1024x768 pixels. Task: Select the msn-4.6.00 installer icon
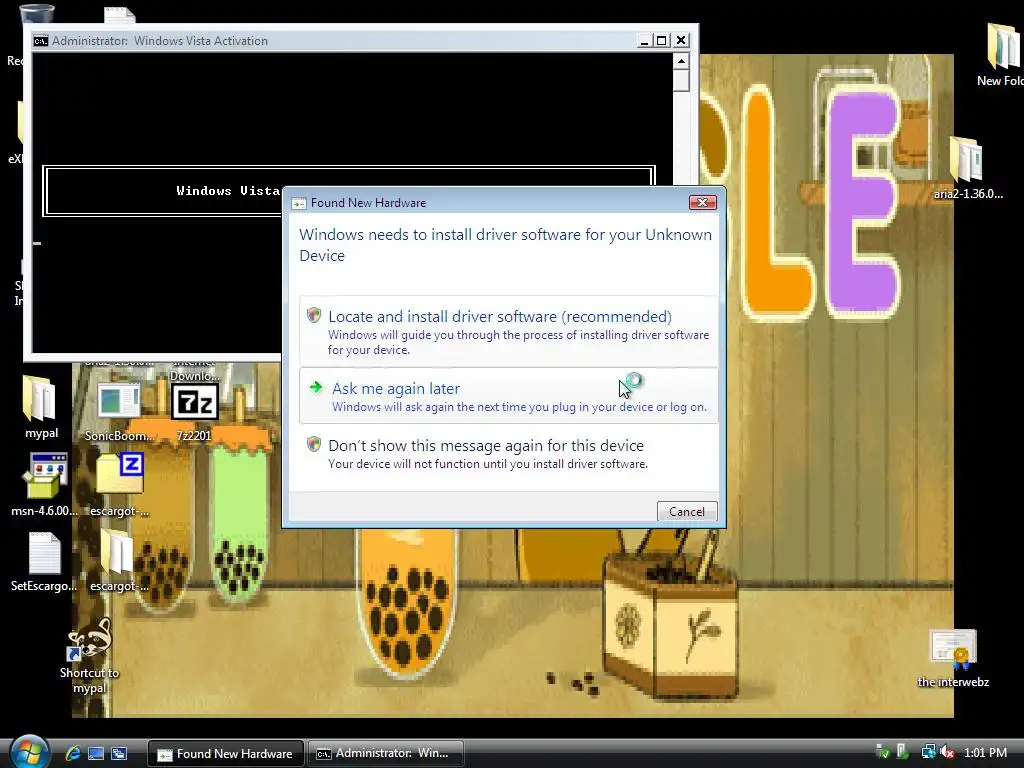[x=43, y=485]
